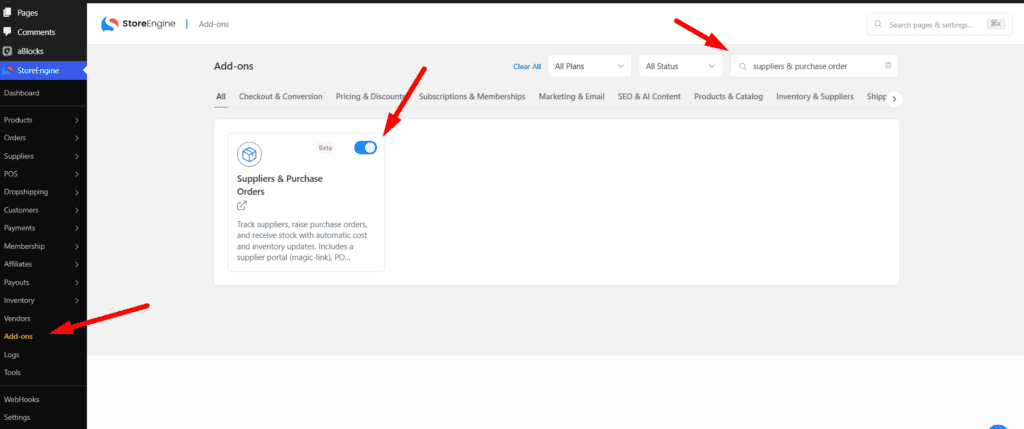
Task: Open Dashboard in the sidebar
Action: (x=22, y=93)
